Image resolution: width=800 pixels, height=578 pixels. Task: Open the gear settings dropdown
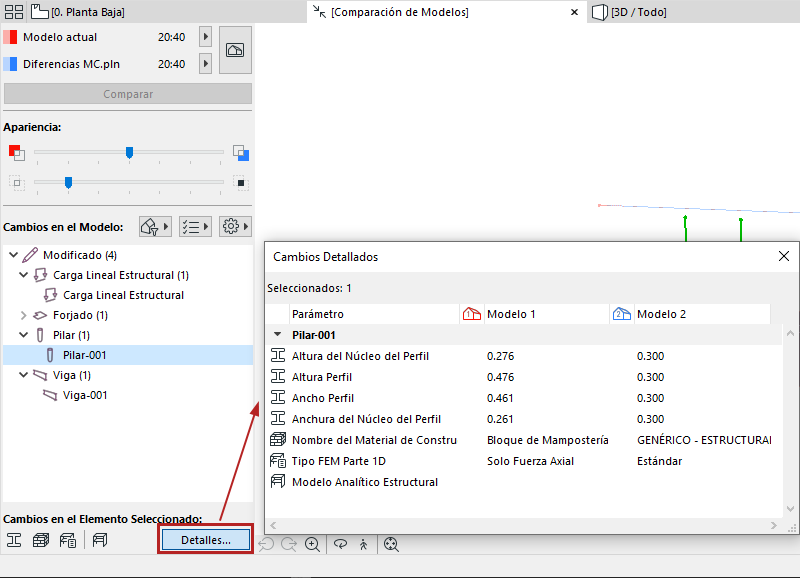click(x=235, y=227)
